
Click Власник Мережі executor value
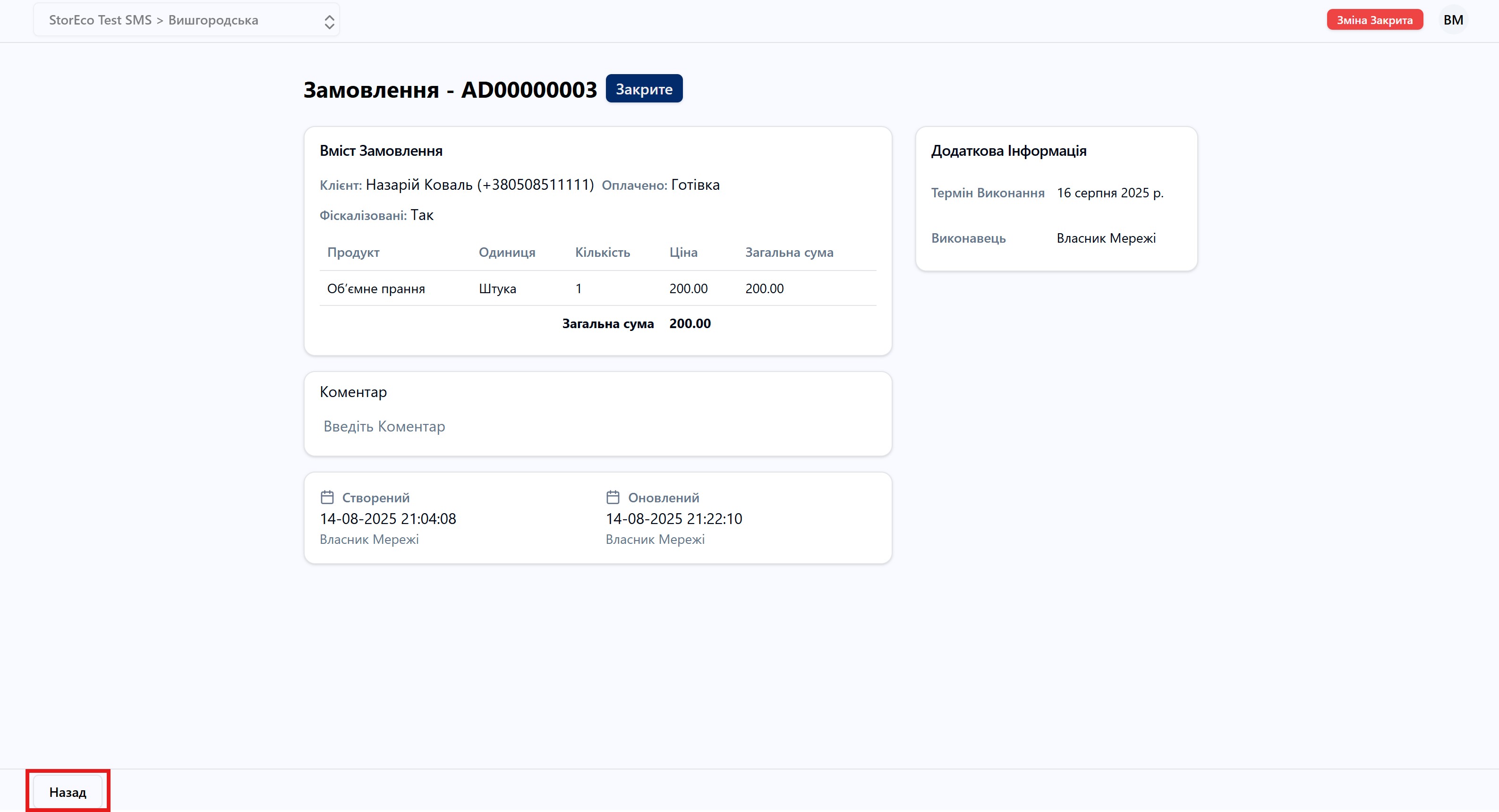pos(1106,238)
